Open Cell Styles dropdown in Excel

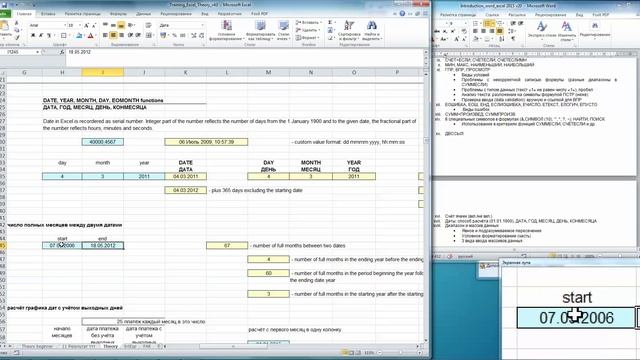click(x=283, y=31)
